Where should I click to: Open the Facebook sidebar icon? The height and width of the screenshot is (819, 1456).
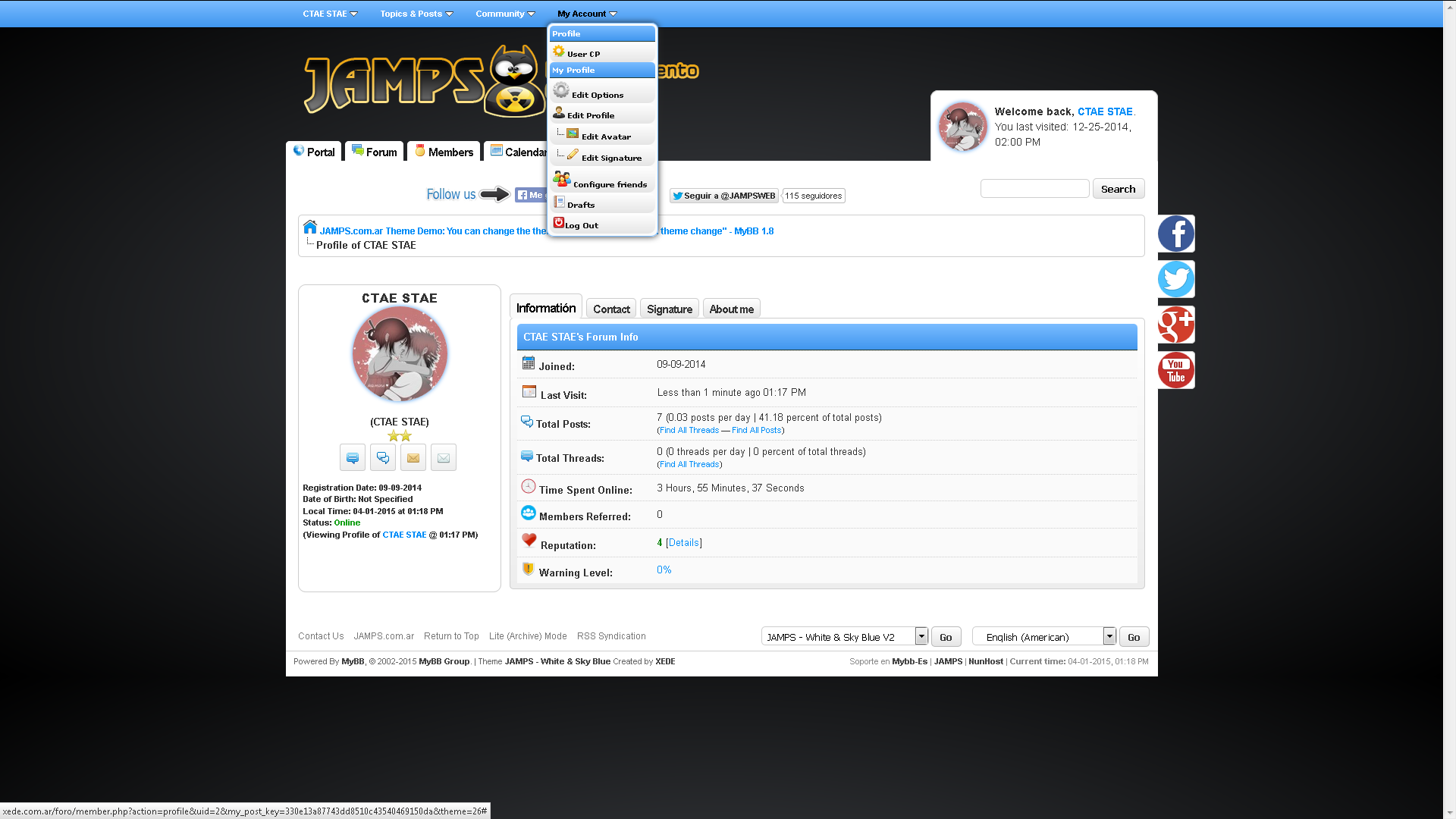click(1175, 234)
